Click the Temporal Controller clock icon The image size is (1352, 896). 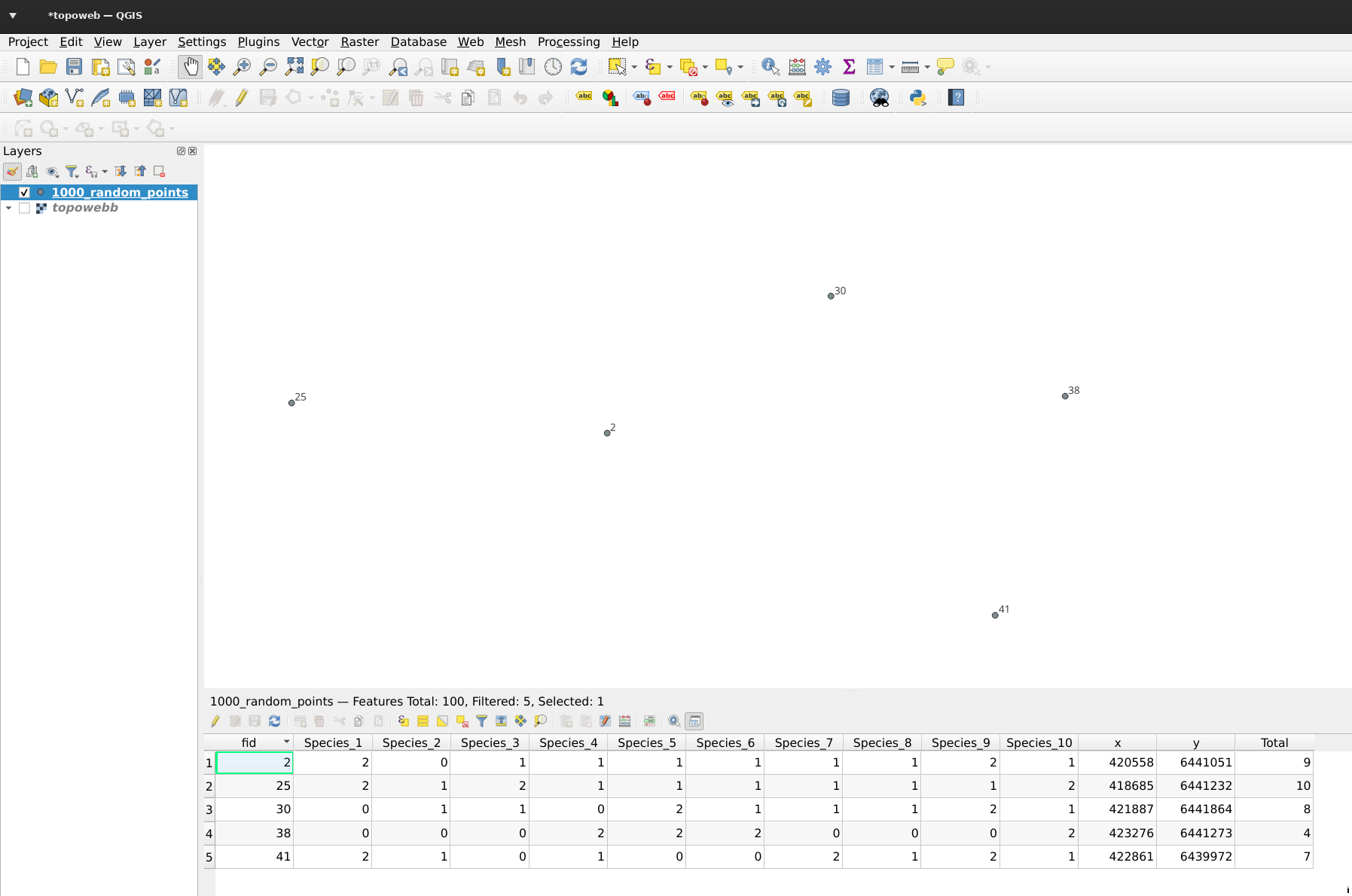553,67
